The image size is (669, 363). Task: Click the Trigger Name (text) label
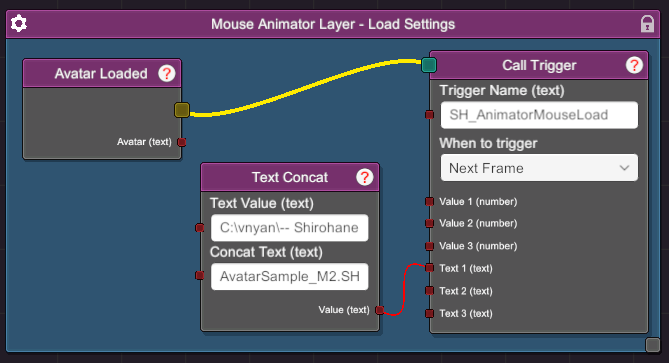click(502, 90)
